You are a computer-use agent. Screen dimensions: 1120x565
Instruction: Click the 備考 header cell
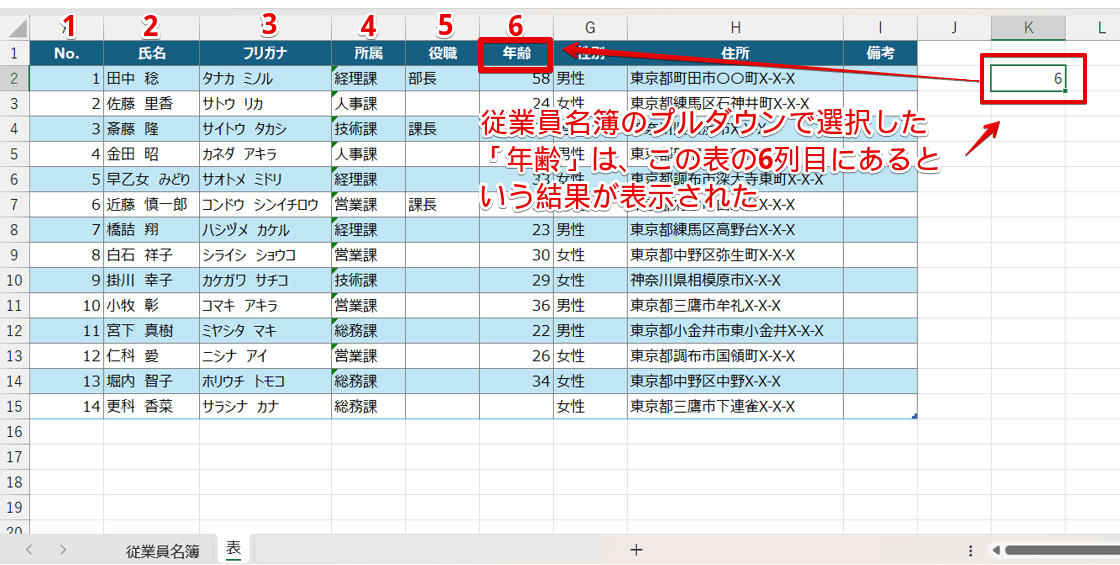880,53
